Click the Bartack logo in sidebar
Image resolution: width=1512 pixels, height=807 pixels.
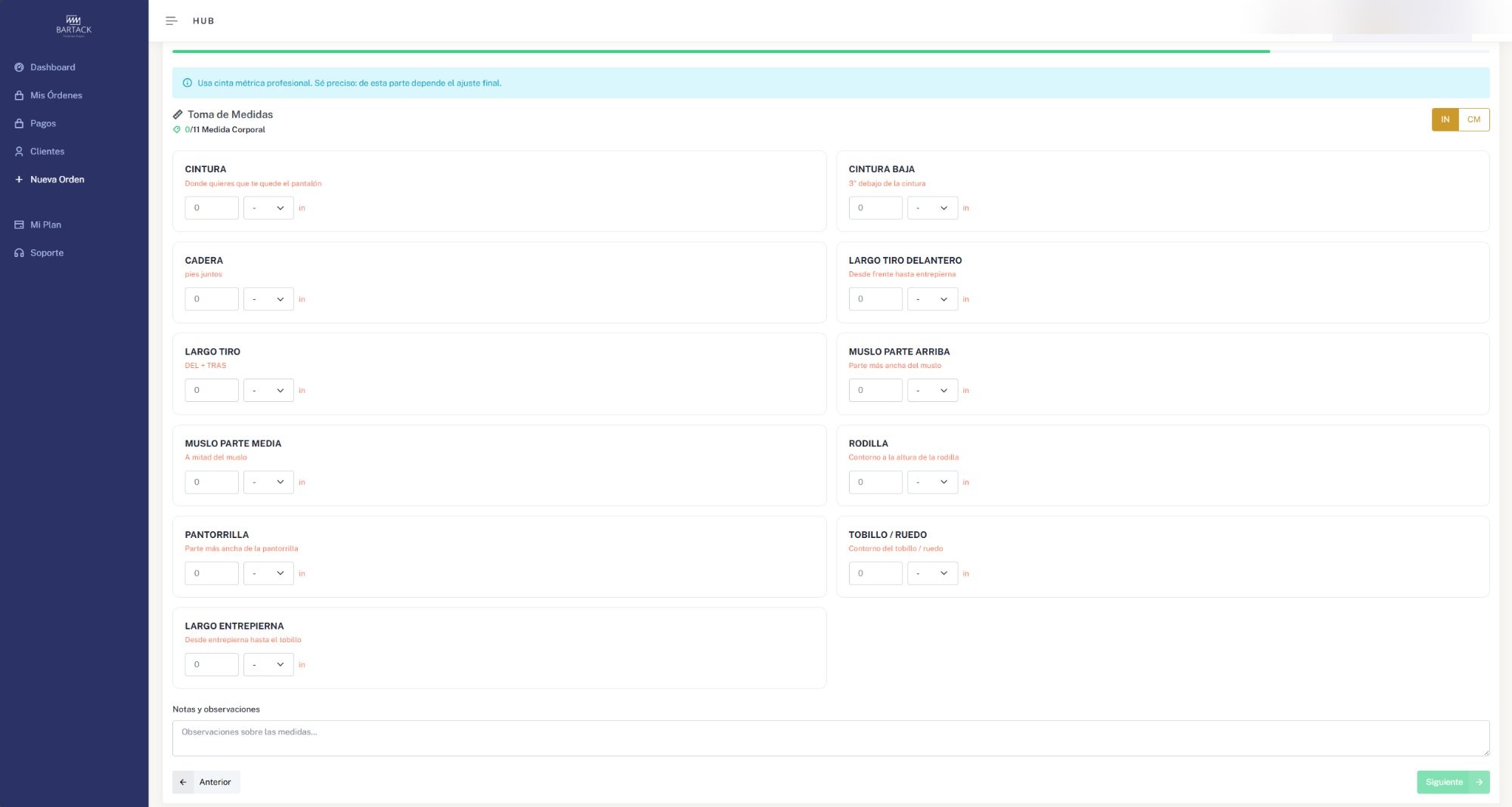coord(73,25)
